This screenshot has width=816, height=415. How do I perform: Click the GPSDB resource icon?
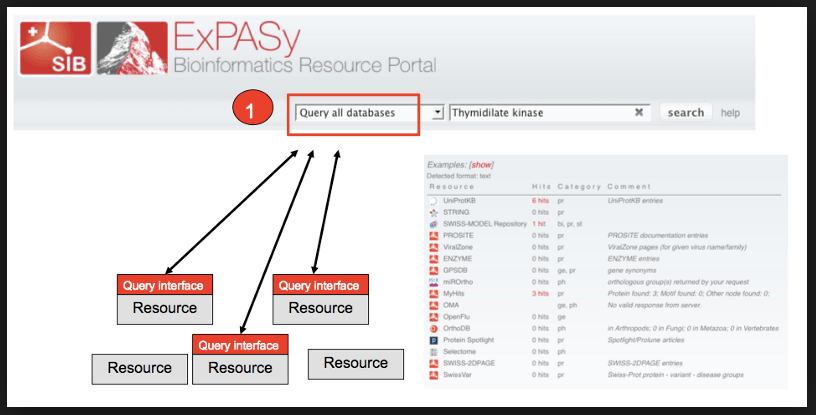tap(434, 270)
